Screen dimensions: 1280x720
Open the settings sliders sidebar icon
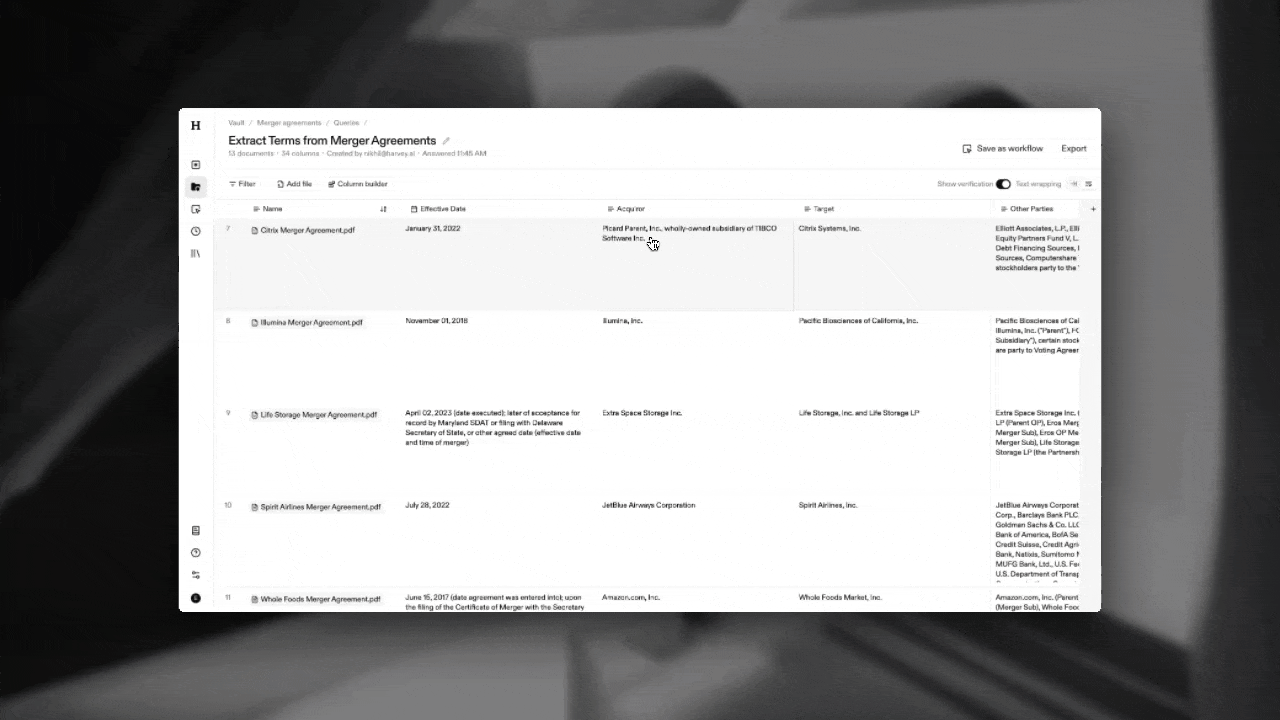[195, 575]
